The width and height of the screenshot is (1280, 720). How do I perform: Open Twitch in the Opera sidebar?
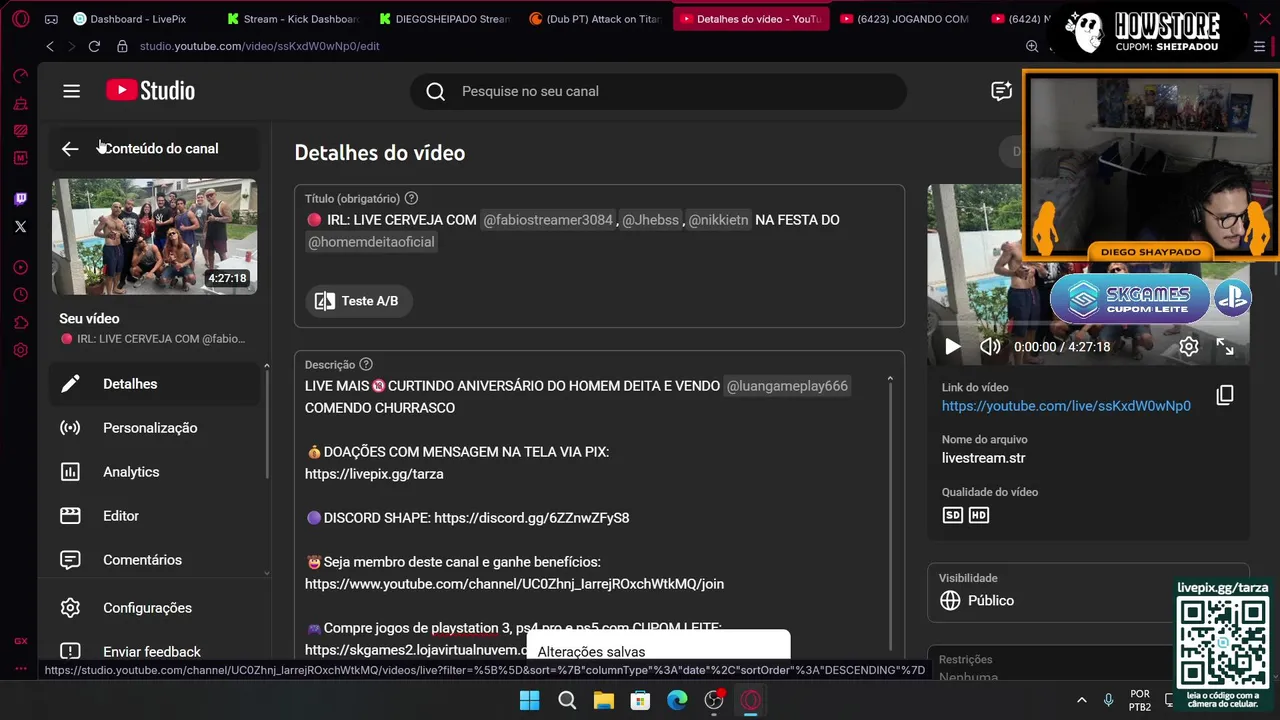pos(20,199)
